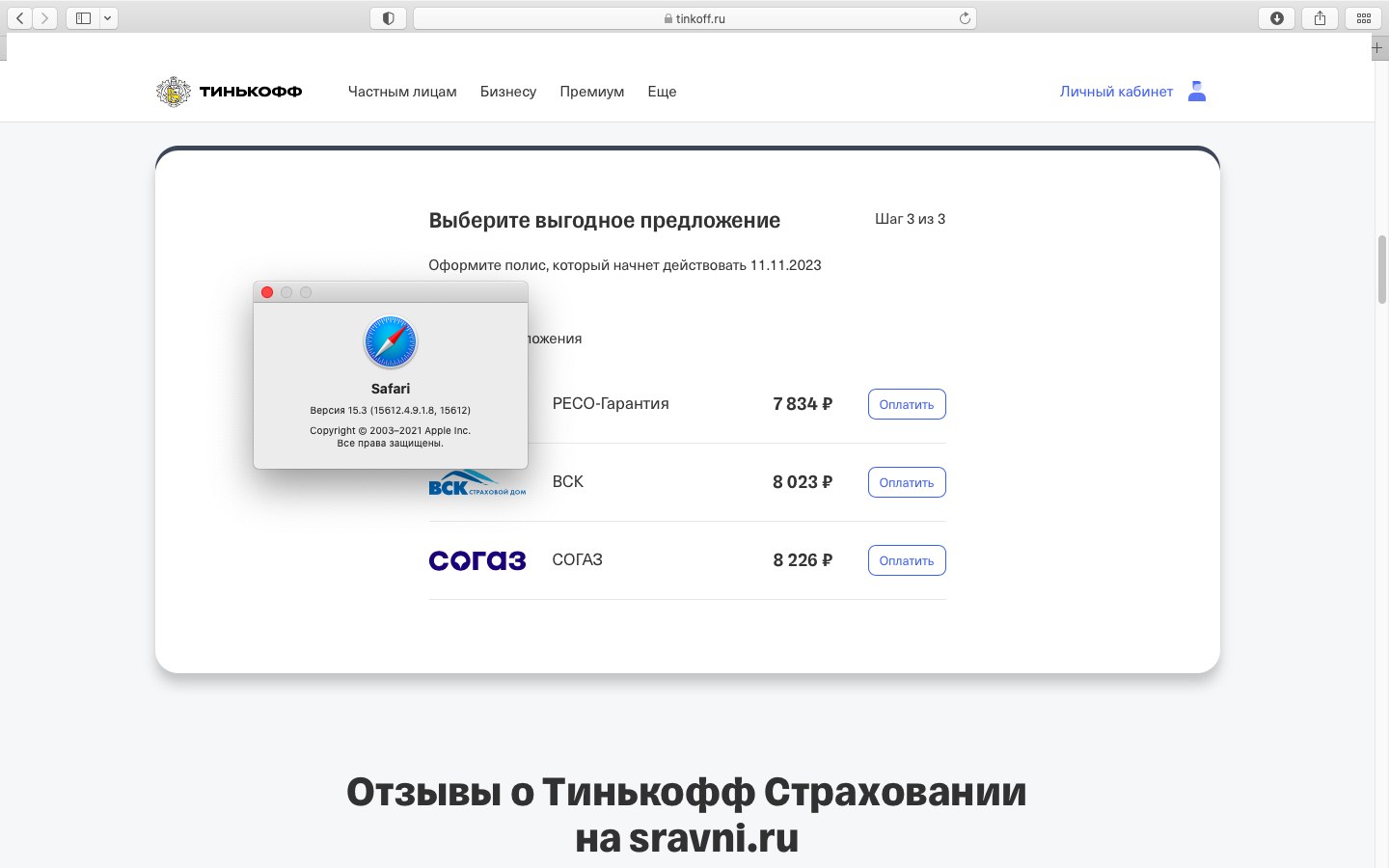Open Премиум menu item
Screen dimensions: 1389x868
click(x=592, y=92)
